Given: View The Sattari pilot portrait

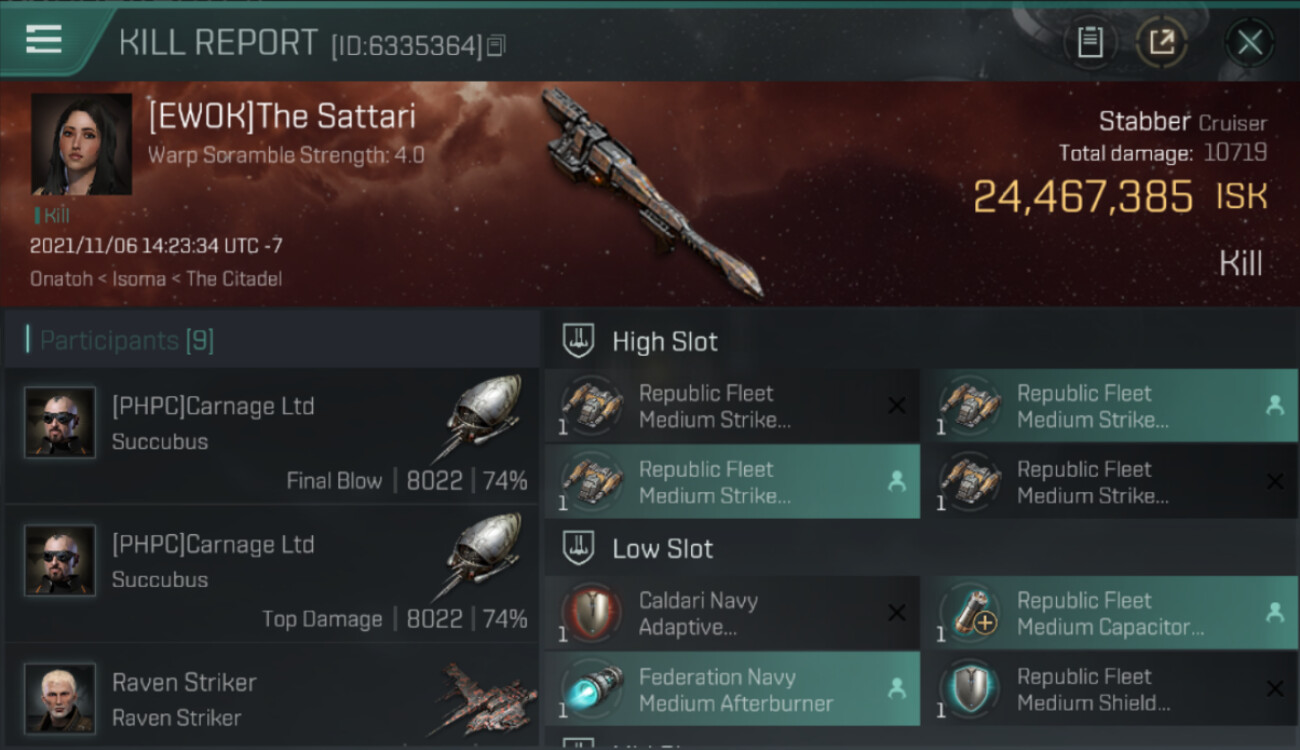Looking at the screenshot, I should (x=82, y=144).
